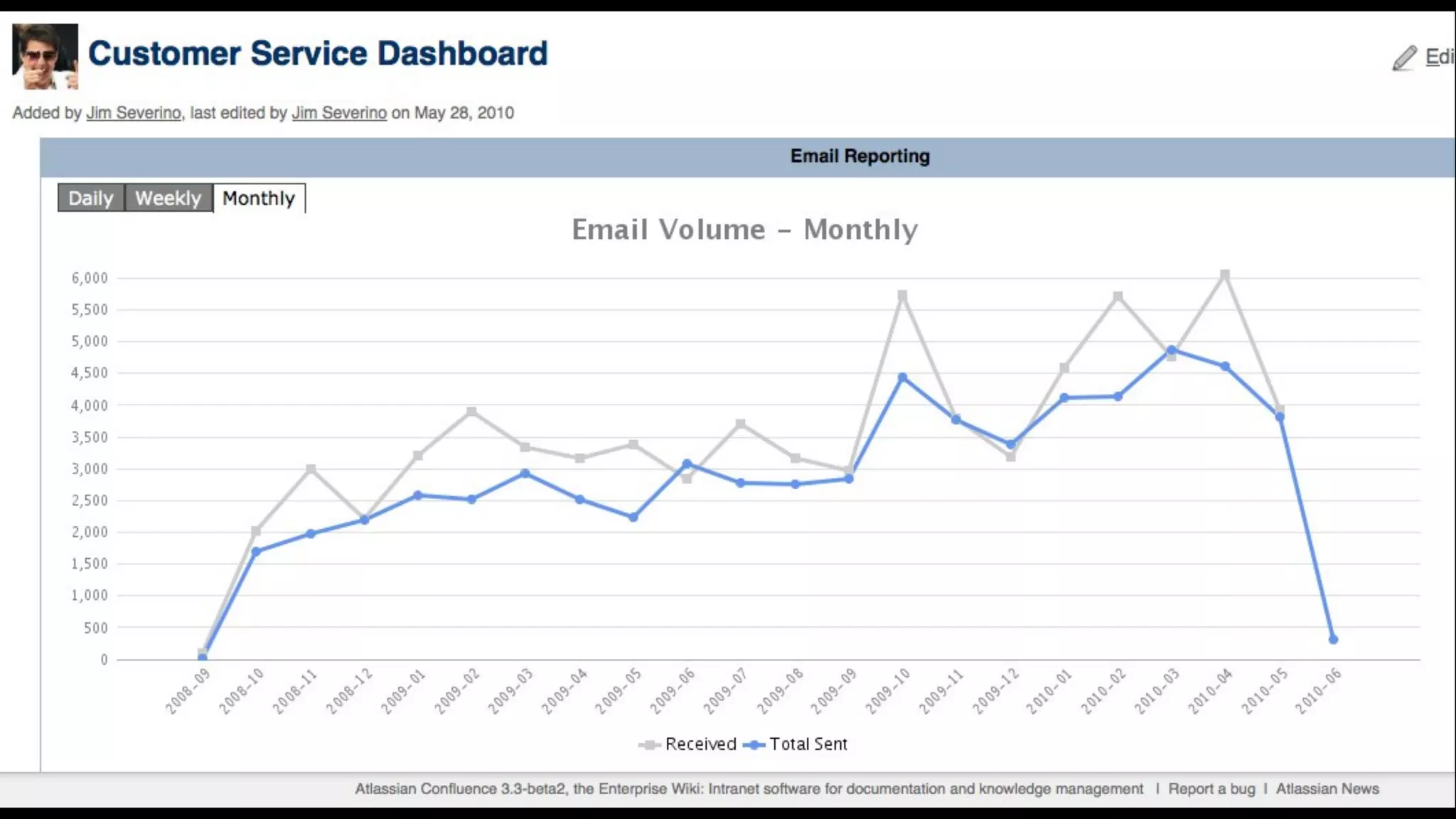The height and width of the screenshot is (819, 1456).
Task: Click Received marker at 2009-02
Action: [471, 412]
